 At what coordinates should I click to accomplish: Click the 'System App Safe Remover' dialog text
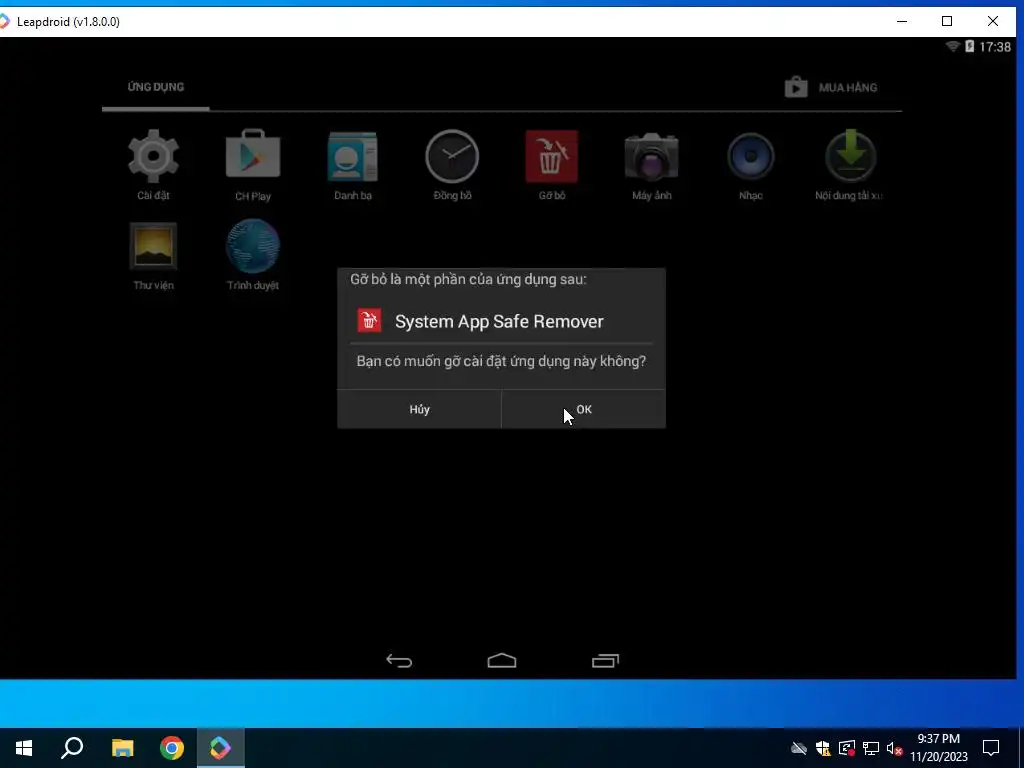tap(499, 321)
